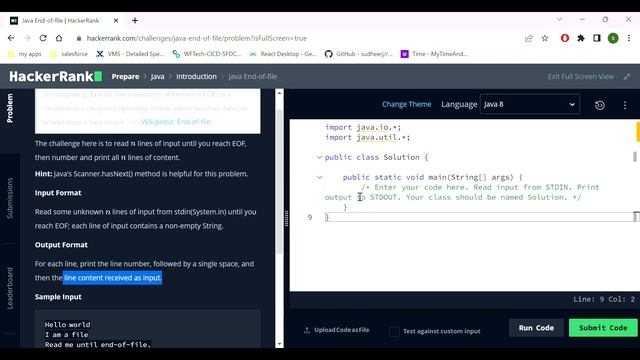This screenshot has width=640, height=360.
Task: Open a new browser tab
Action: (x=135, y=20)
